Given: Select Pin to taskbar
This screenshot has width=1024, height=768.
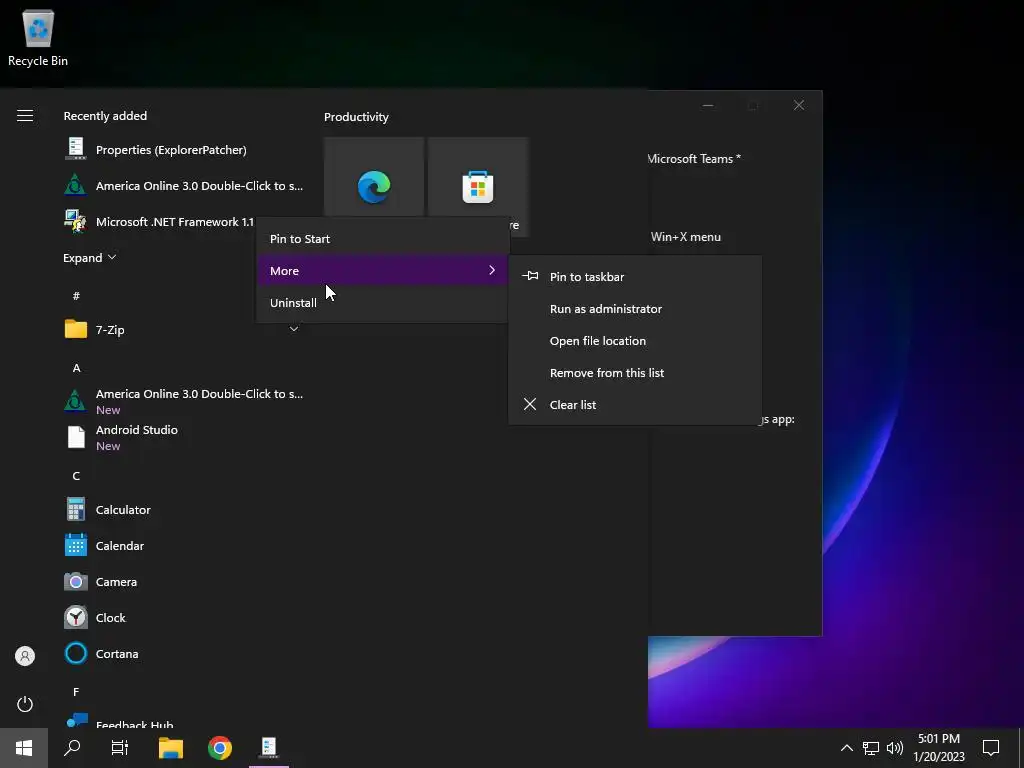Looking at the screenshot, I should pos(635,277).
